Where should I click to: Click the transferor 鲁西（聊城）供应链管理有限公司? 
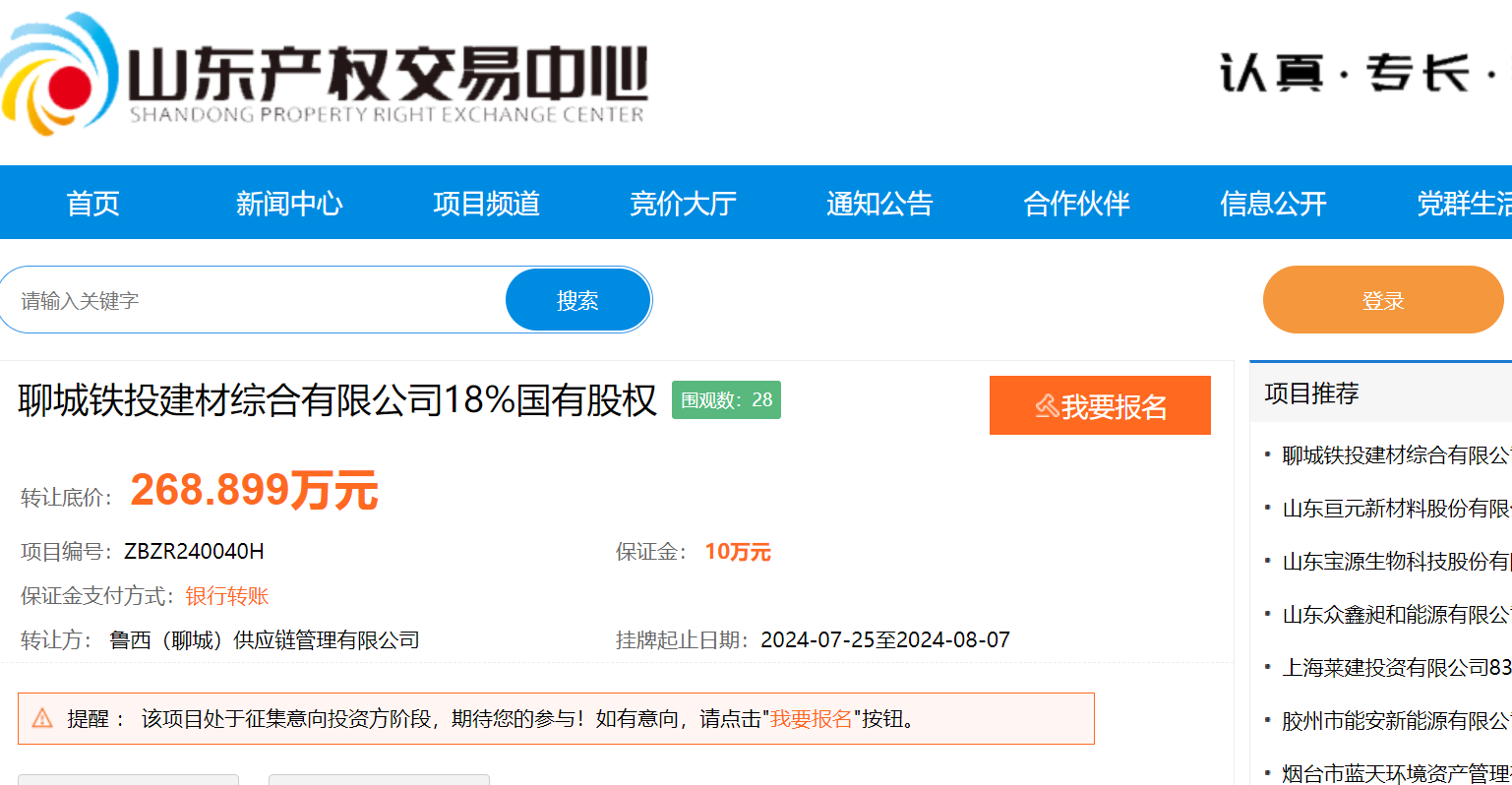265,640
